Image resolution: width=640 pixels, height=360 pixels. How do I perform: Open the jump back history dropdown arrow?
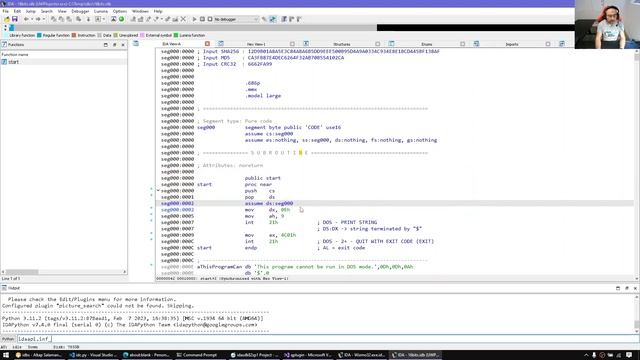tap(32, 19)
